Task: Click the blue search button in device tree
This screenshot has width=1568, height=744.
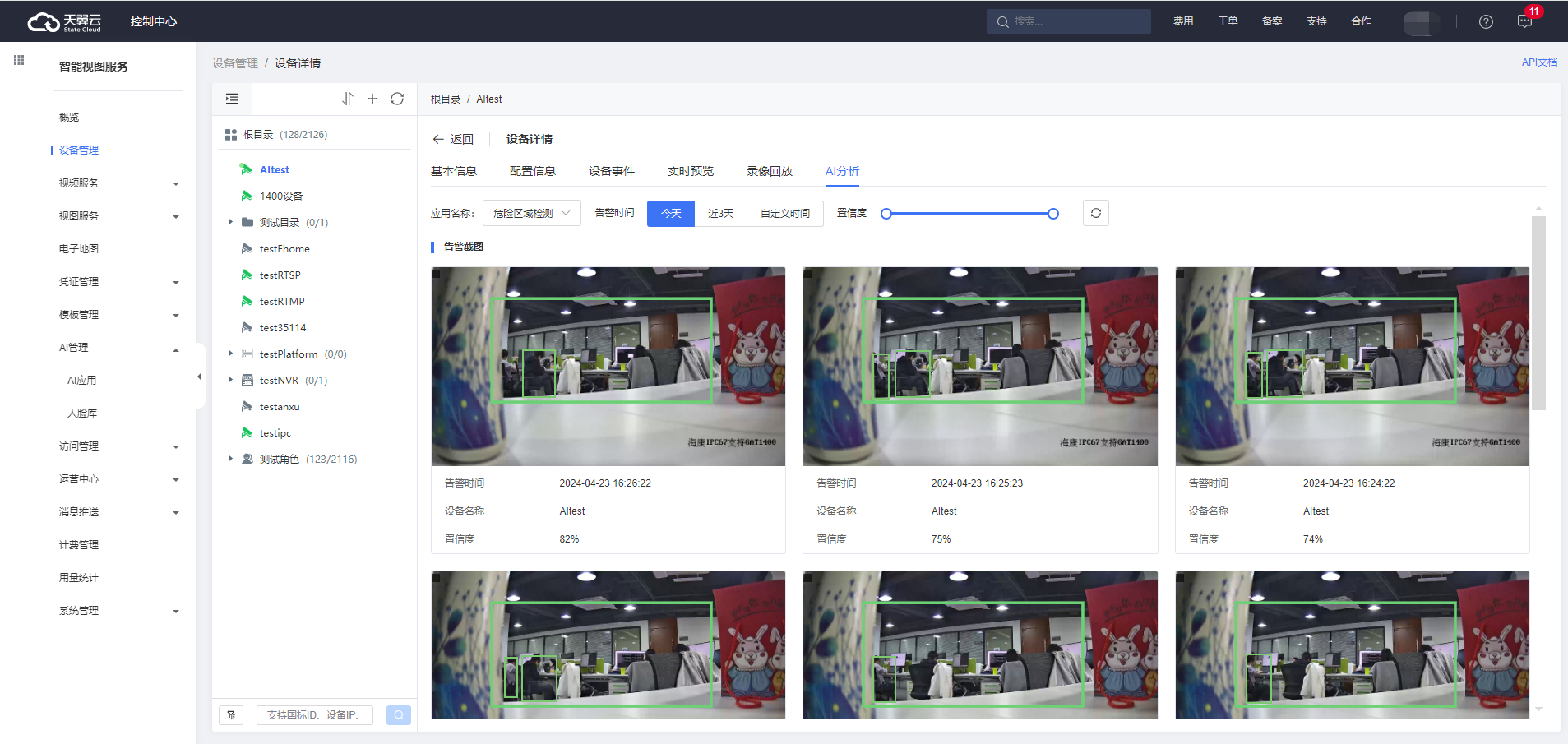Action: coord(399,715)
